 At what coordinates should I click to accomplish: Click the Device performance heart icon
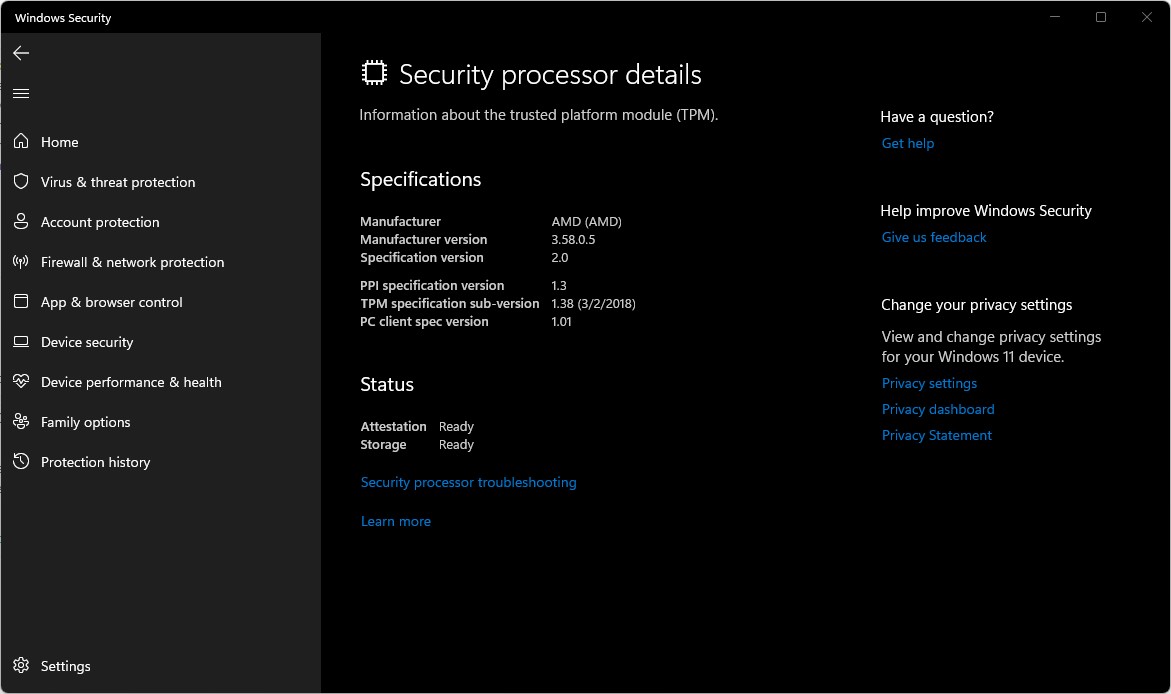coord(21,382)
